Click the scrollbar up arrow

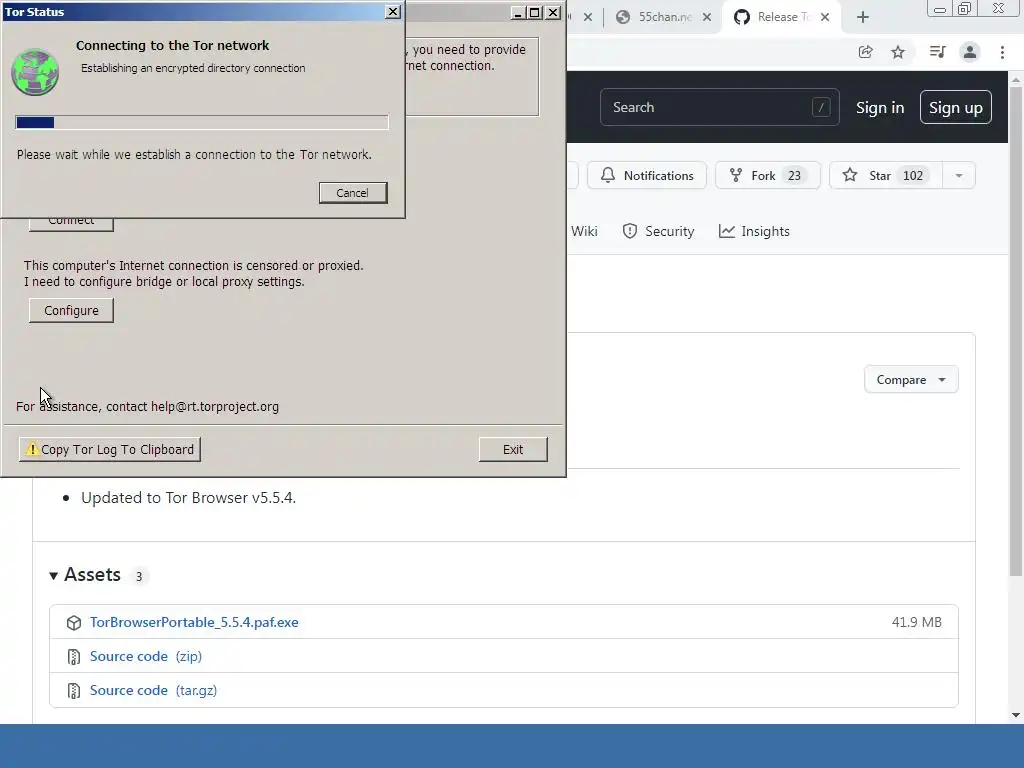point(1016,79)
